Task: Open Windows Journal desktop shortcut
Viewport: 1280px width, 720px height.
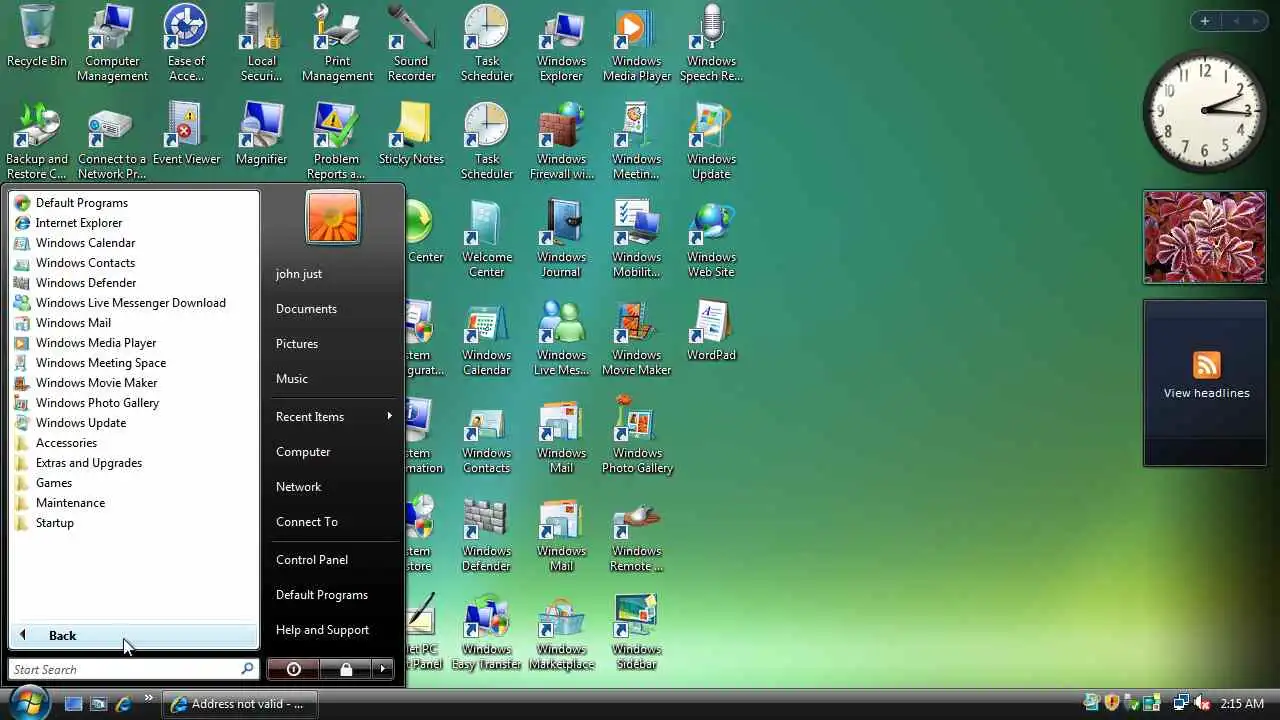Action: coord(561,239)
